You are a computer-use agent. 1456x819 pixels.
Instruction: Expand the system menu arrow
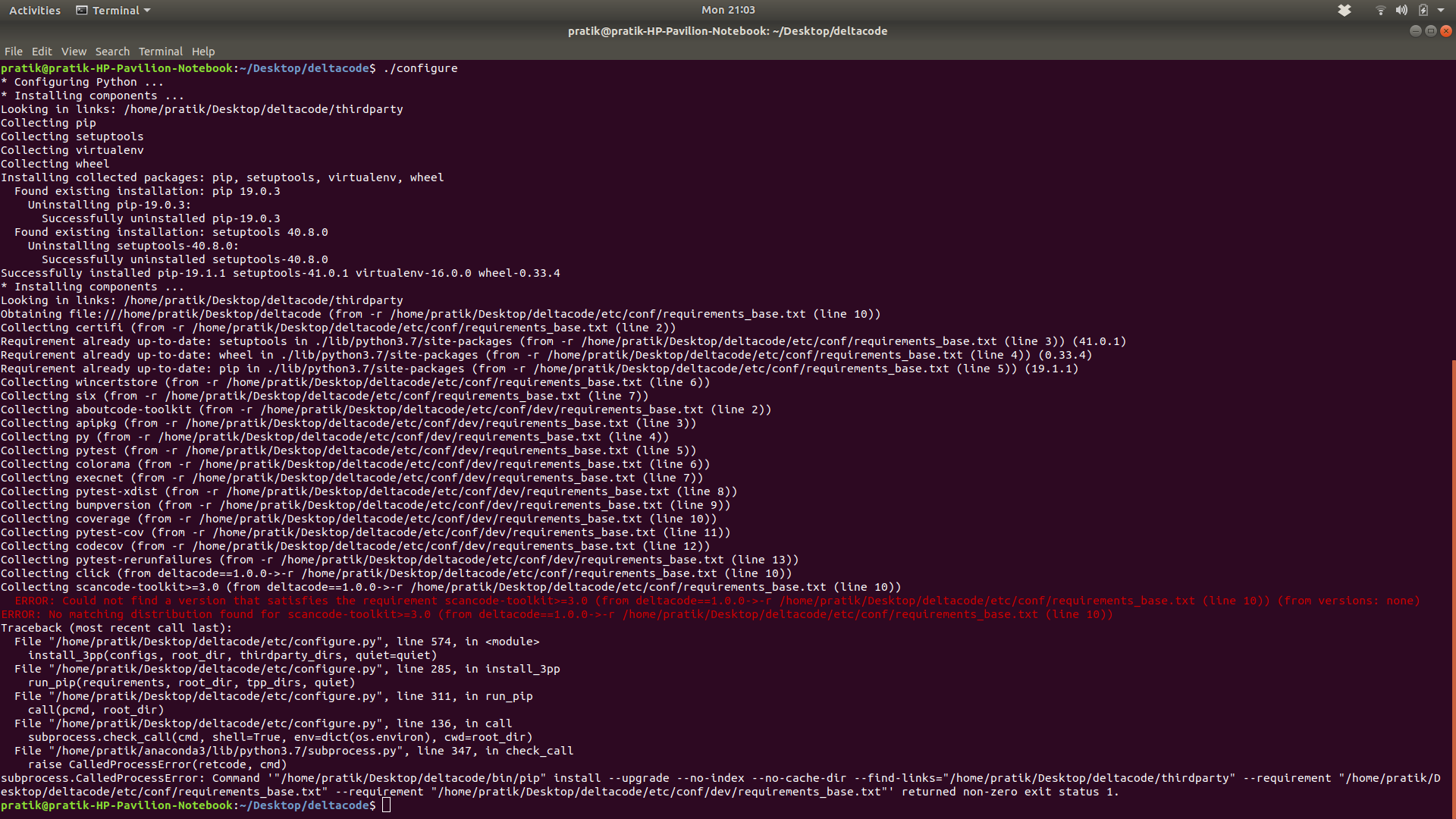tap(1441, 10)
